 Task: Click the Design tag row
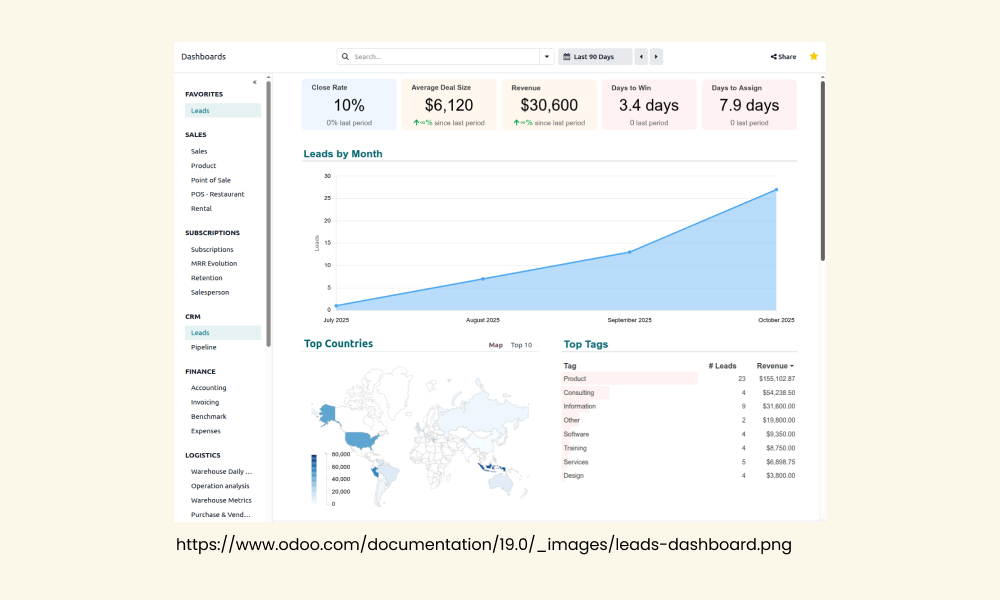coord(679,476)
